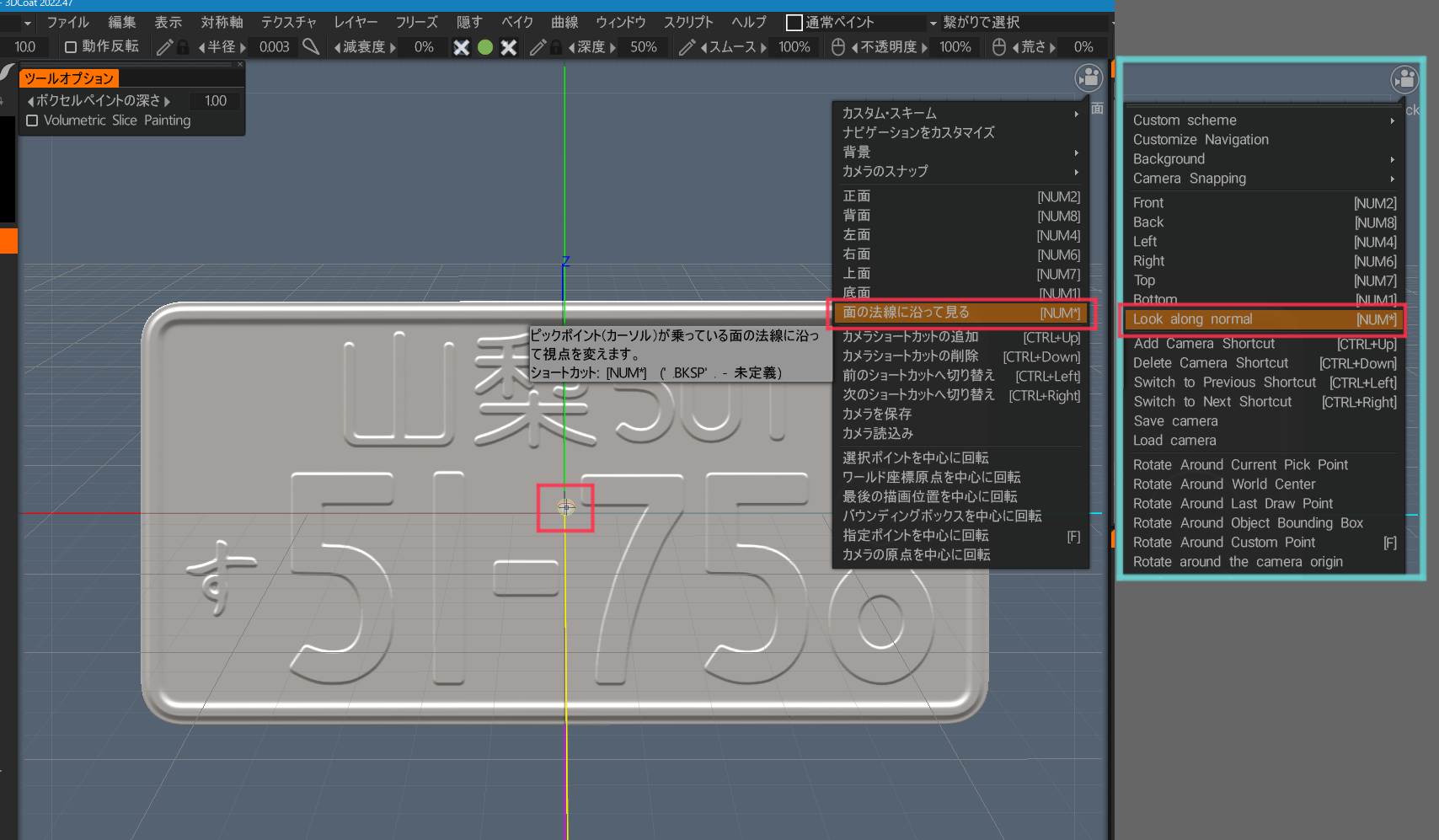
Task: Click カメラを保存
Action: coord(960,415)
